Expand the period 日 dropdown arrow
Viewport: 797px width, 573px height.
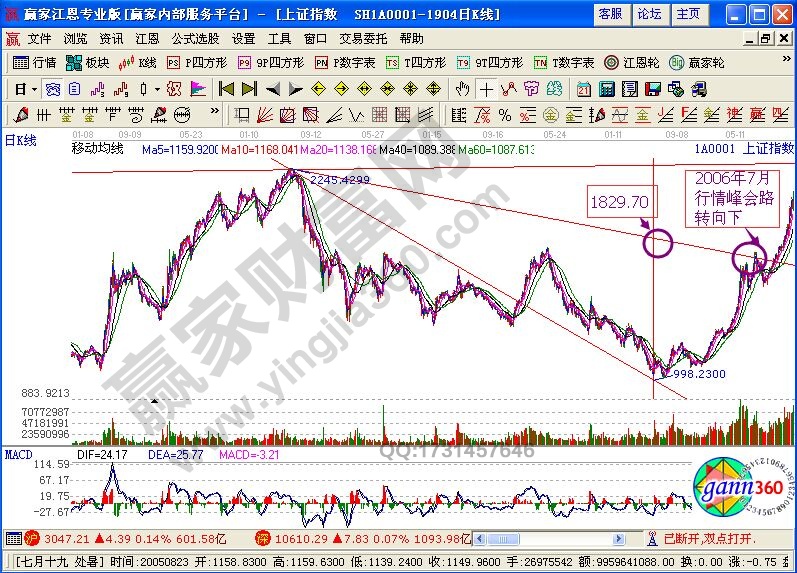tap(33, 88)
